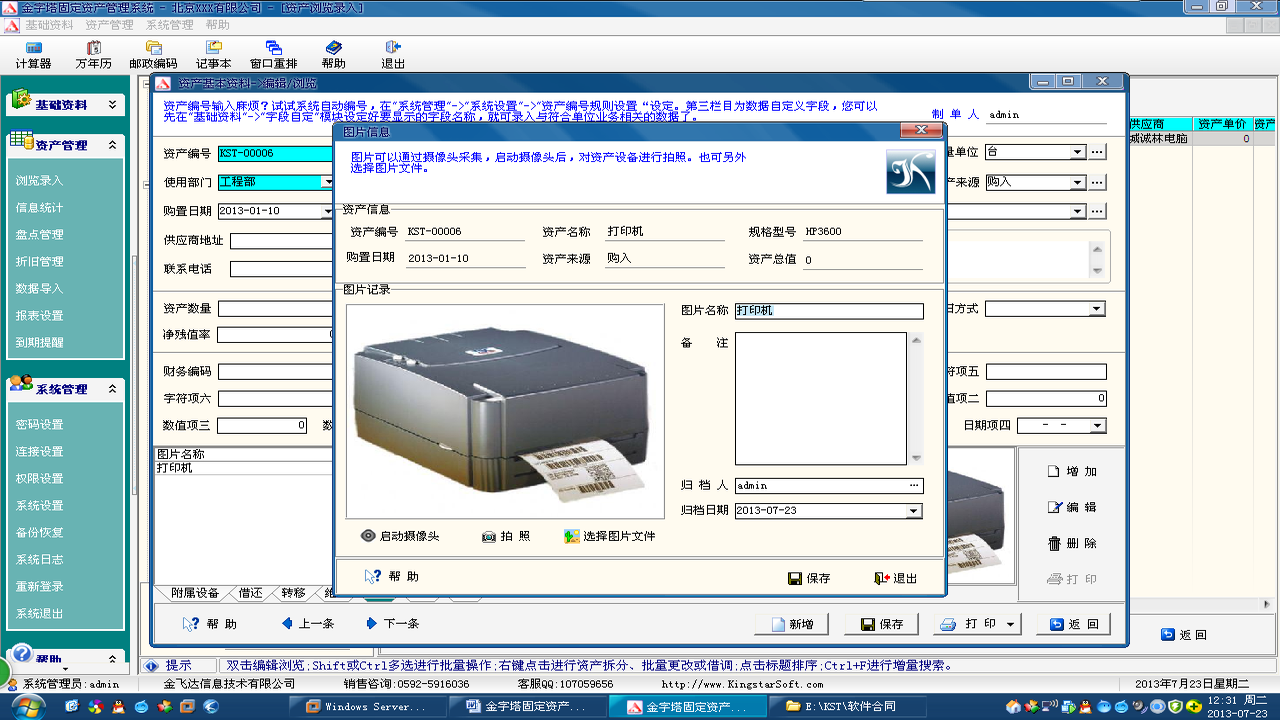
Task: Switch to the 附属设备 tab
Action: pyautogui.click(x=194, y=593)
